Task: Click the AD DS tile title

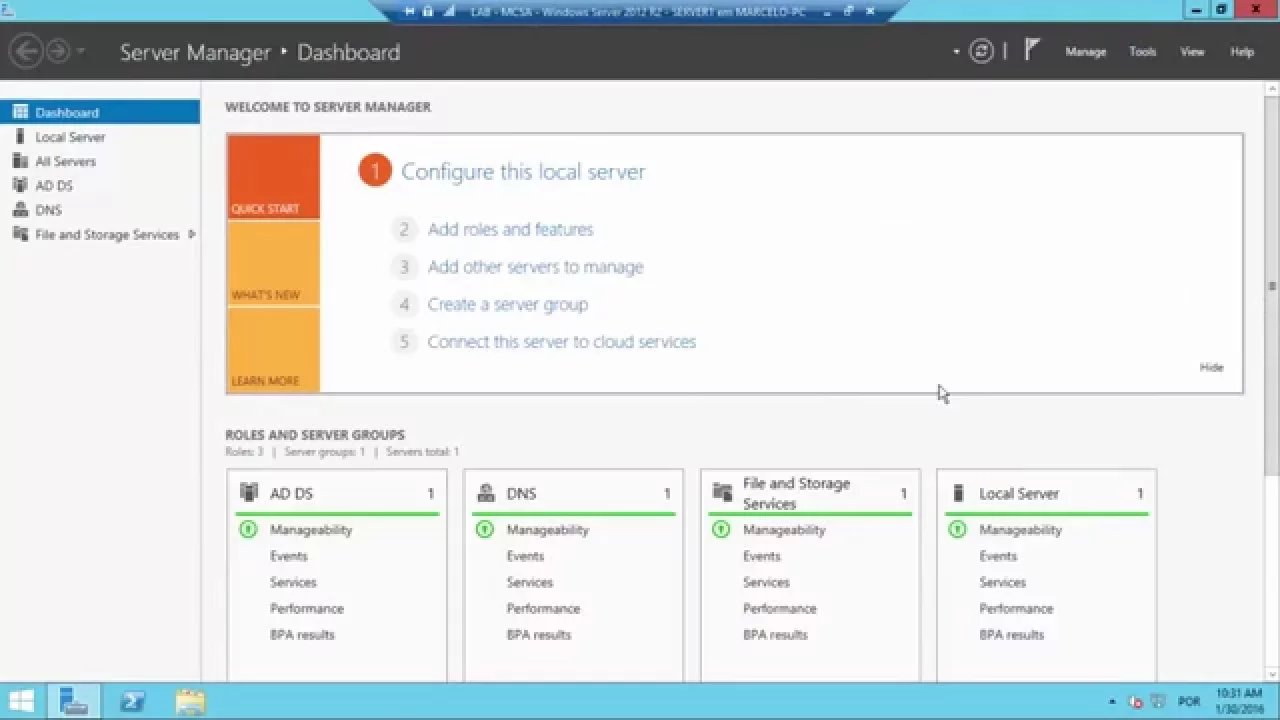Action: click(291, 493)
